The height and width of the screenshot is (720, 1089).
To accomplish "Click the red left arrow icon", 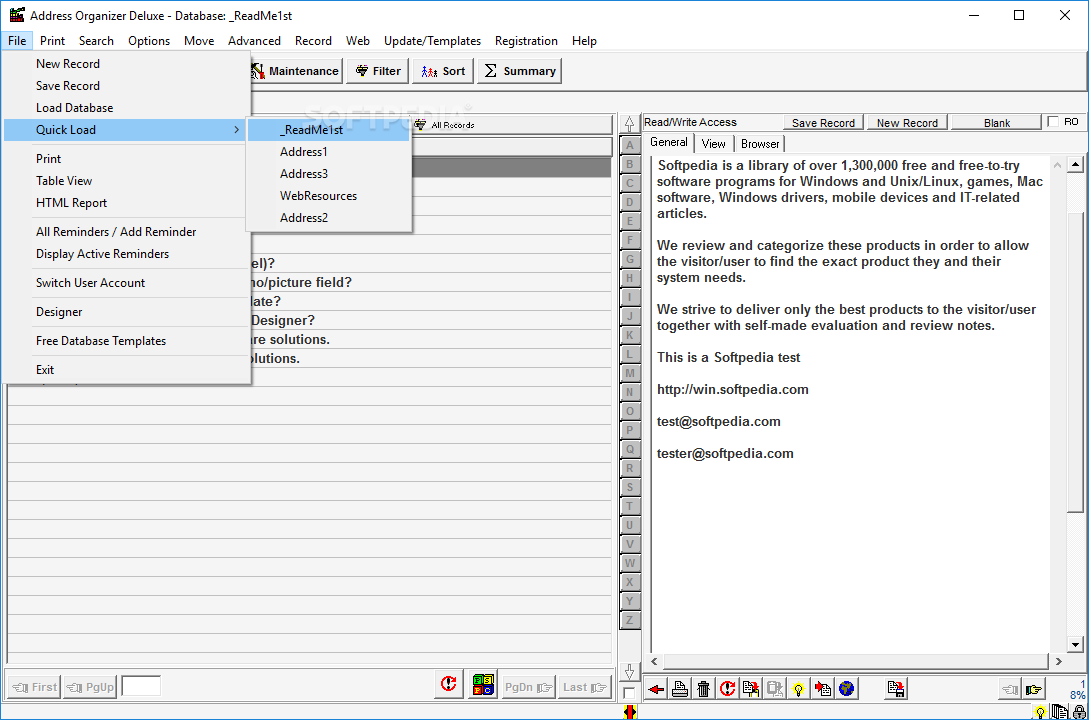I will pyautogui.click(x=656, y=689).
